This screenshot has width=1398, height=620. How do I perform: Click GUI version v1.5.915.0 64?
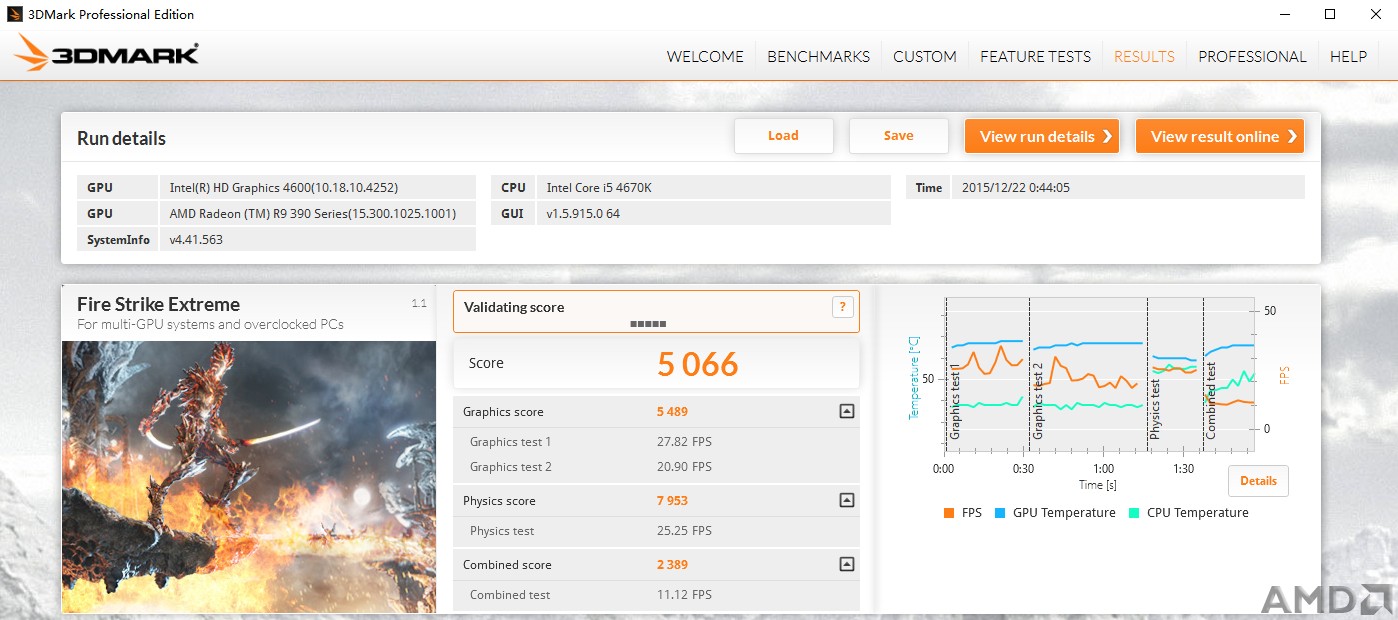click(x=714, y=213)
